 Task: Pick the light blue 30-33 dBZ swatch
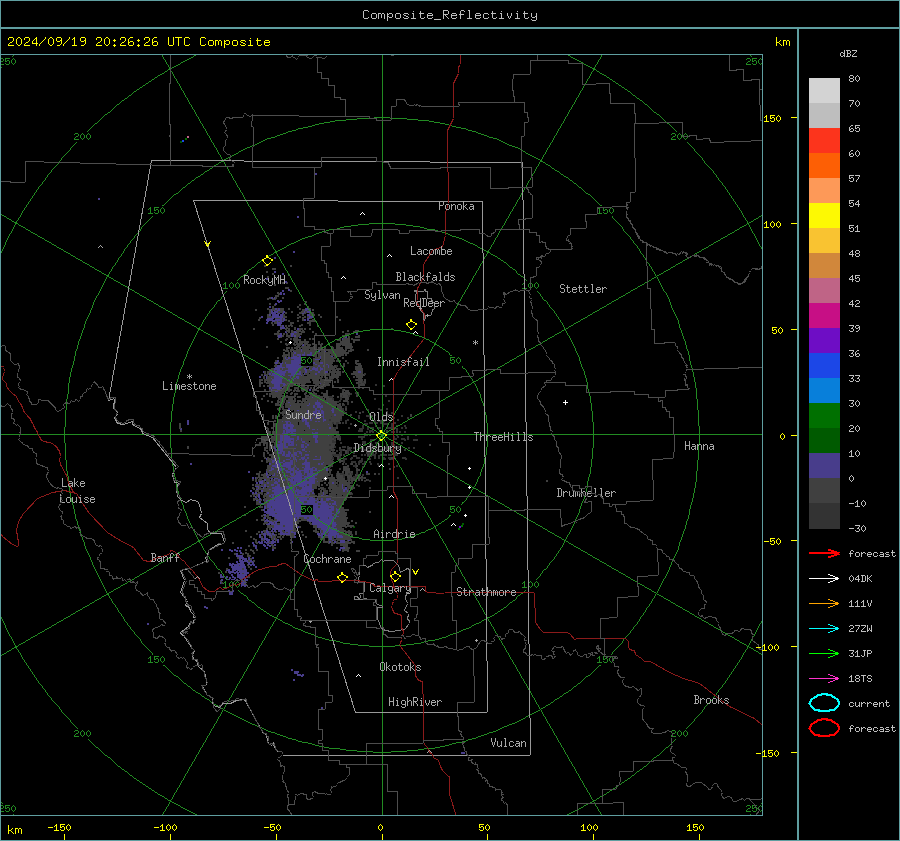pyautogui.click(x=824, y=390)
